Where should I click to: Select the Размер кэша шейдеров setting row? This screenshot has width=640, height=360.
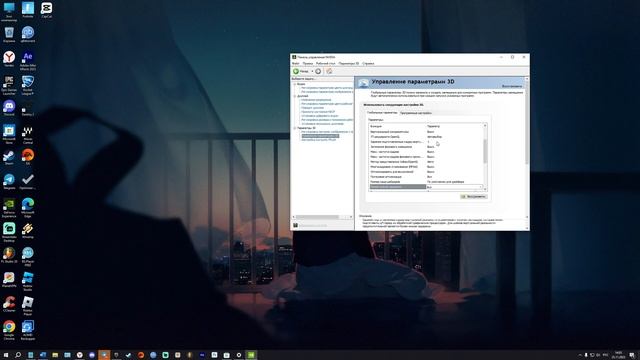426,182
